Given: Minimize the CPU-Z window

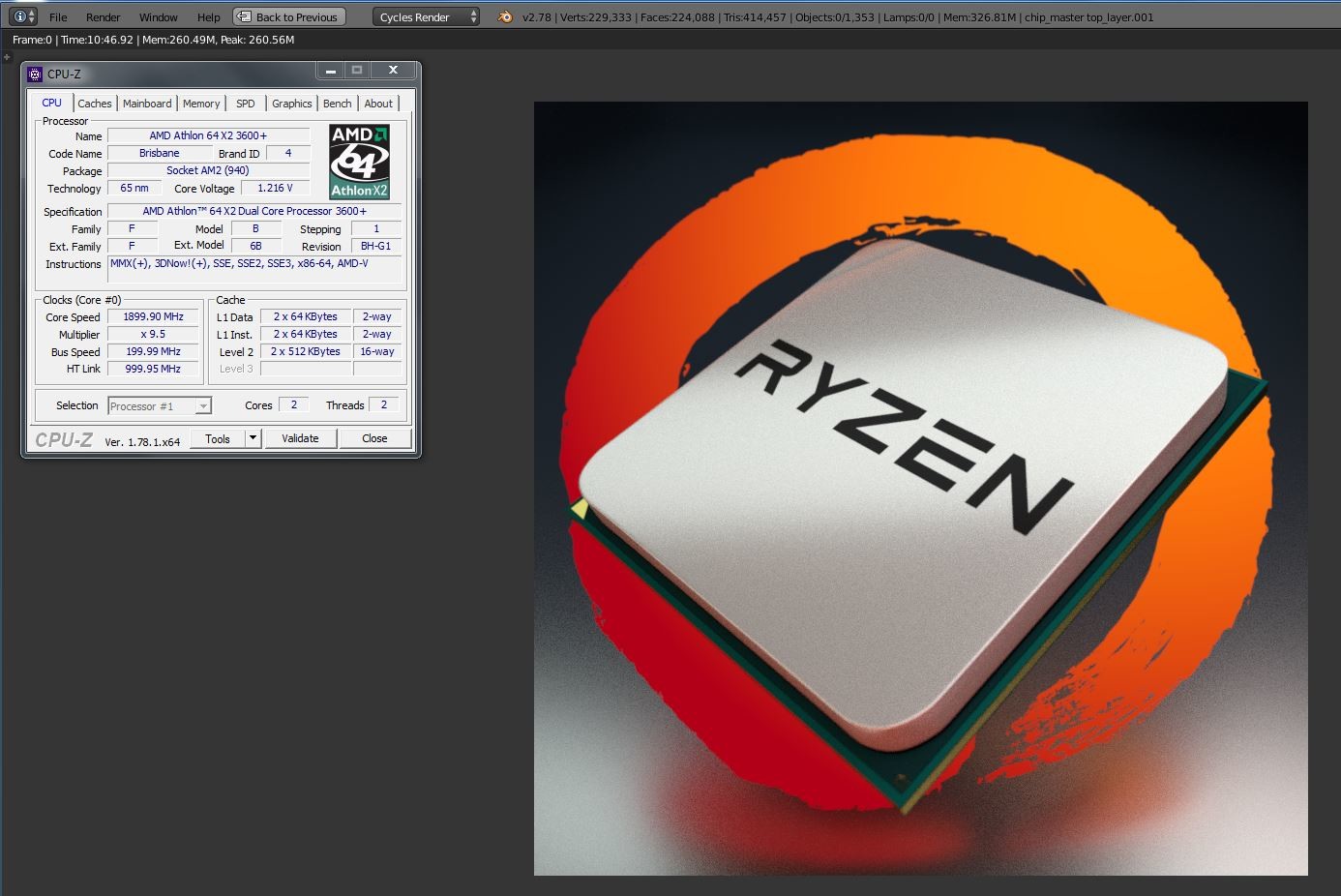Looking at the screenshot, I should point(331,71).
